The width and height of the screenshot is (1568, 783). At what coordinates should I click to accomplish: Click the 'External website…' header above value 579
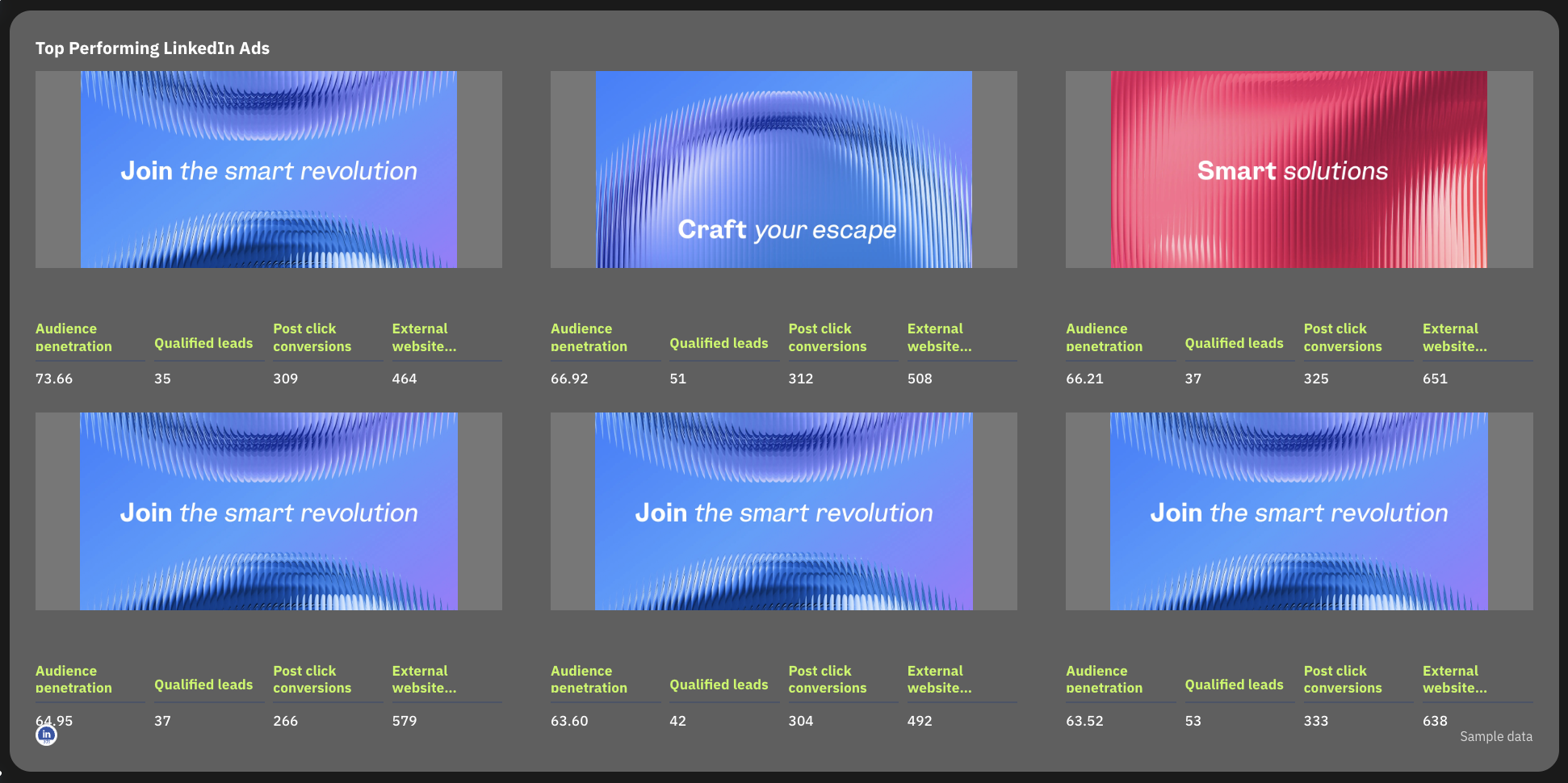[424, 679]
